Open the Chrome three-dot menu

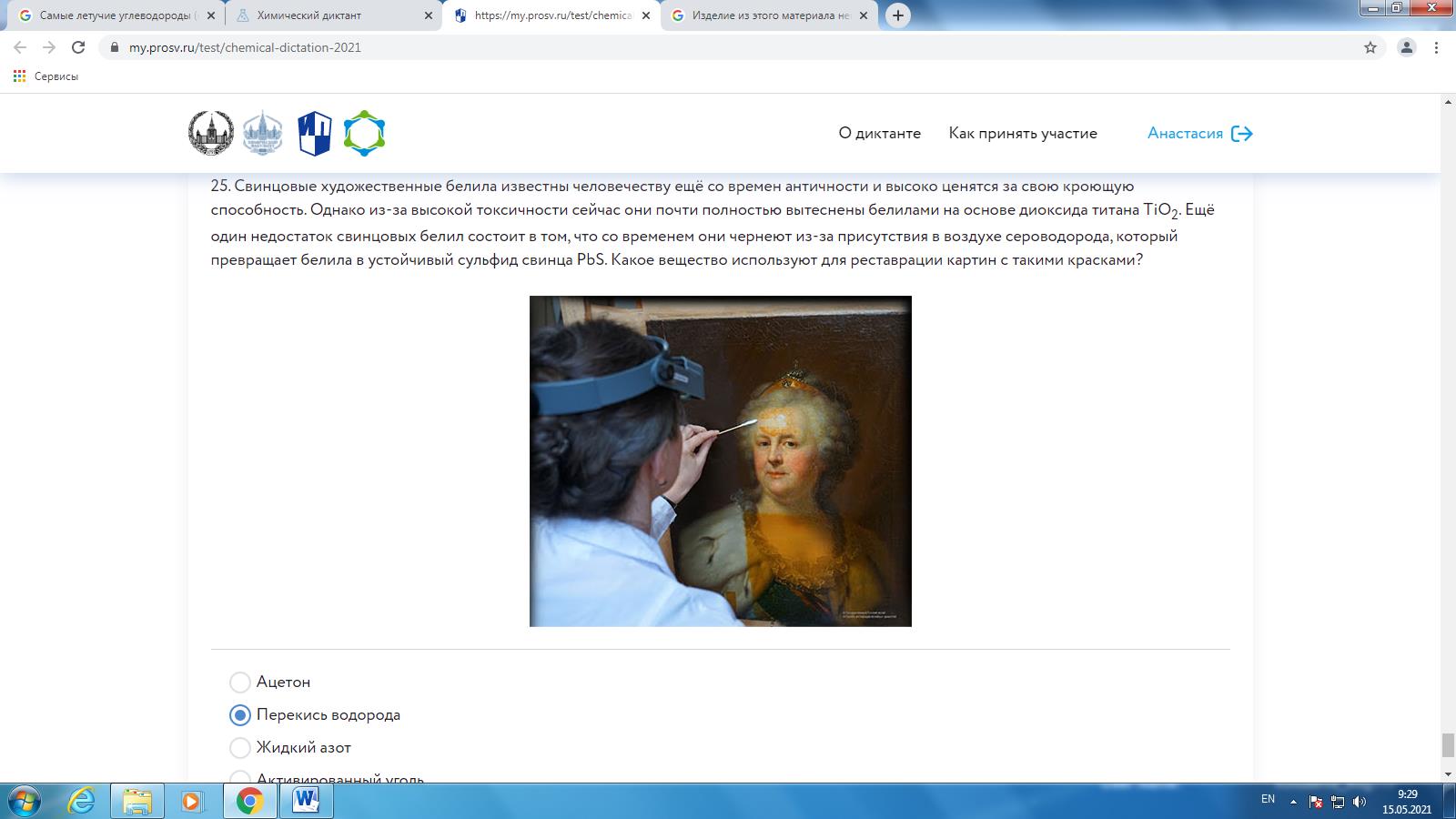pos(1437,47)
